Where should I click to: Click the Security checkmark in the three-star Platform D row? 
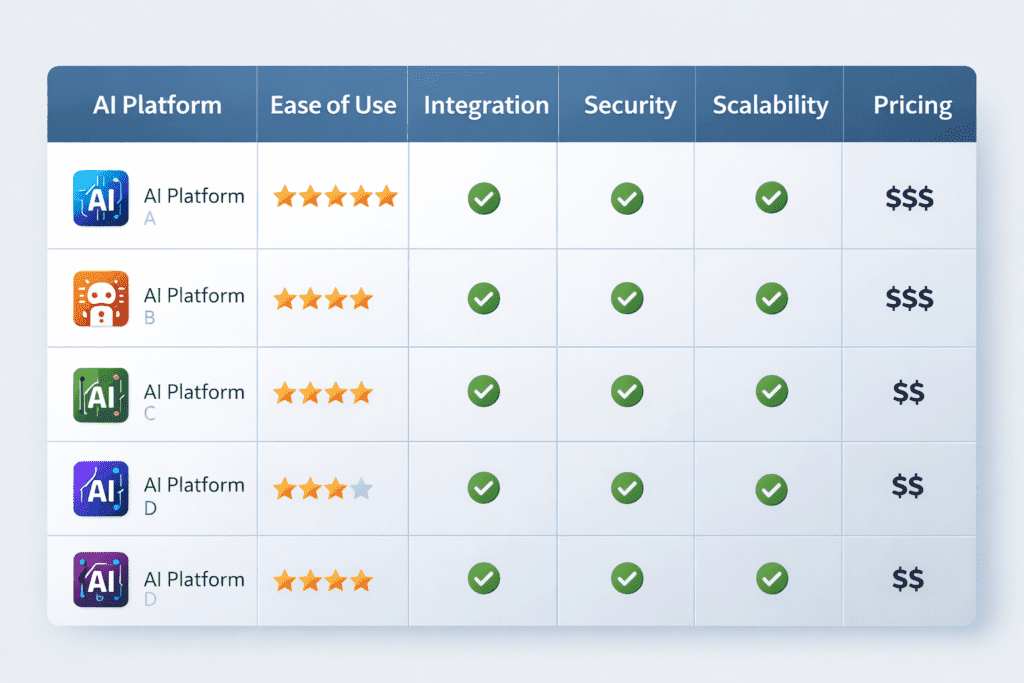627,488
